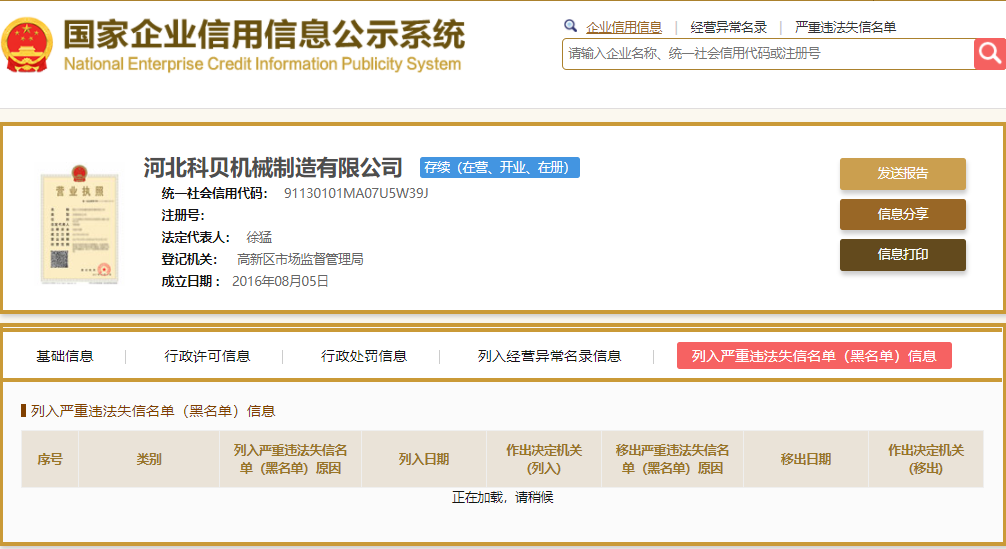This screenshot has height=549, width=1006.
Task: Open the 列入经营异常名录信息 tab
Action: [549, 356]
